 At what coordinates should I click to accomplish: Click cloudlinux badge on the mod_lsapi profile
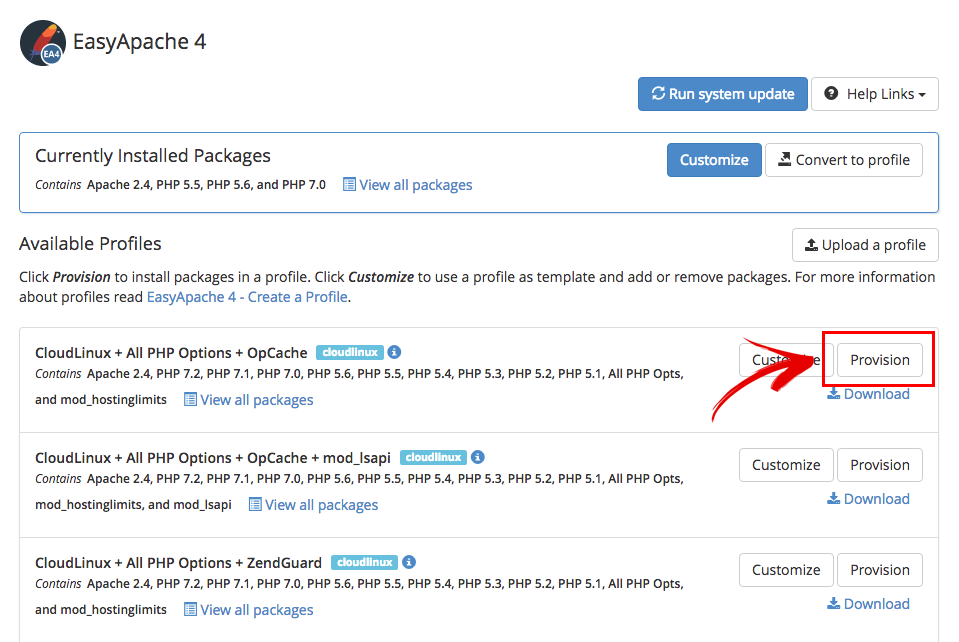(433, 457)
